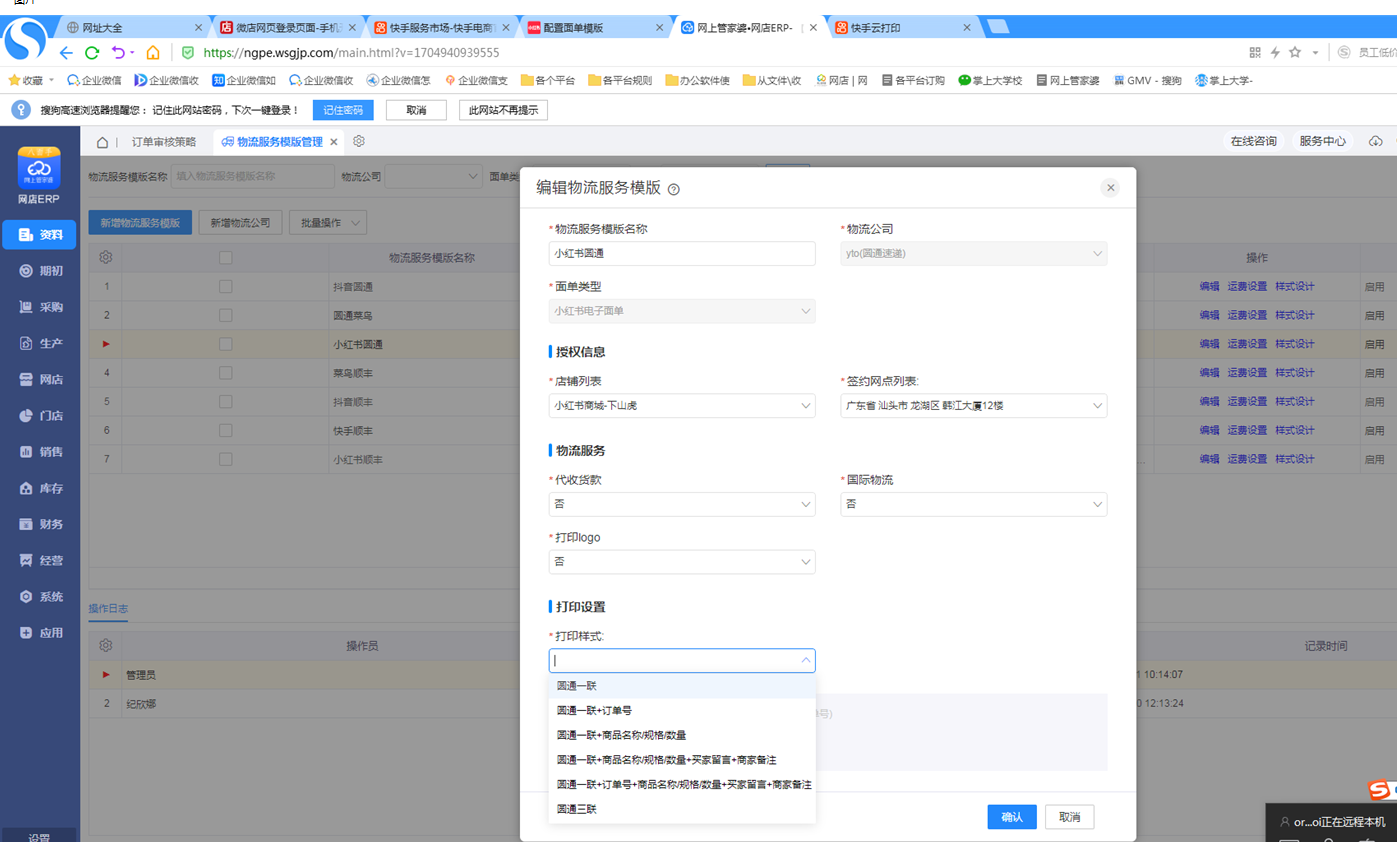Tick the checkbox for row 快手顺丰

click(225, 431)
